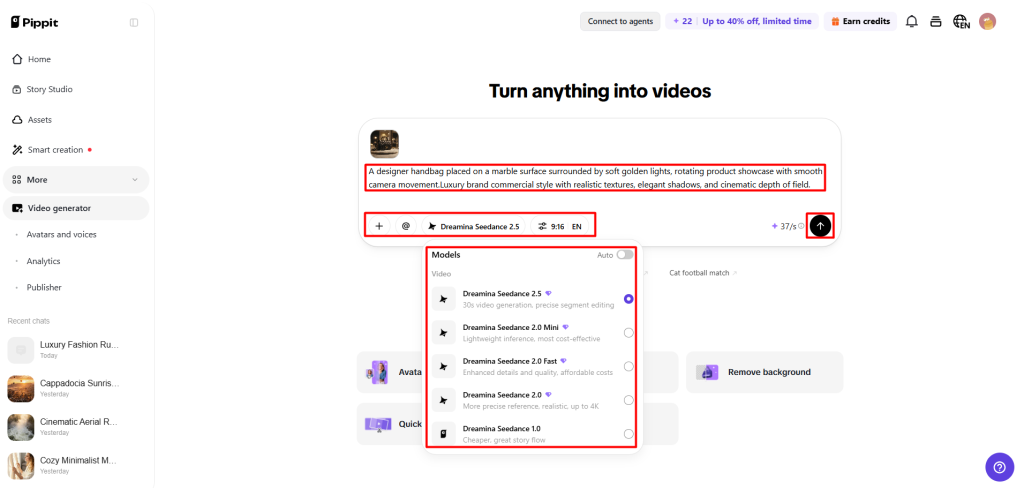This screenshot has width=1024, height=488.
Task: Open notifications bell
Action: click(912, 22)
